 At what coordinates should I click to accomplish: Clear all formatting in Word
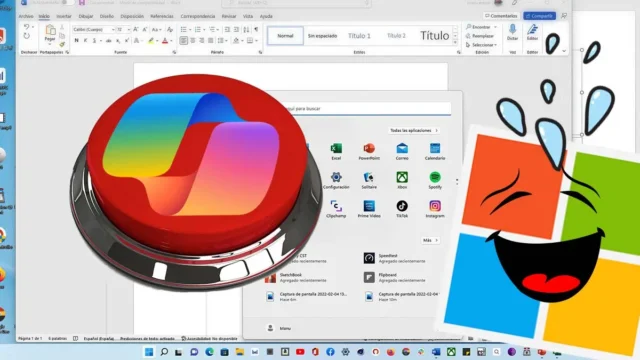(x=170, y=29)
